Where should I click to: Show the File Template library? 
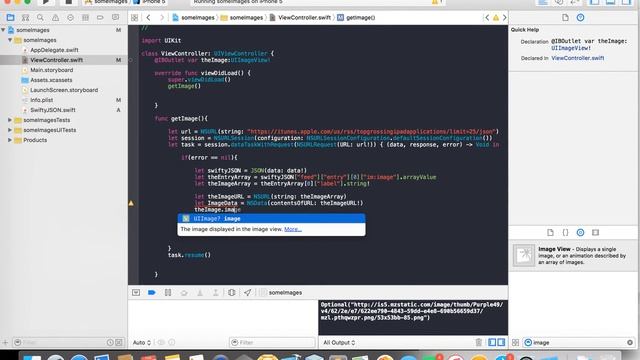coord(550,232)
